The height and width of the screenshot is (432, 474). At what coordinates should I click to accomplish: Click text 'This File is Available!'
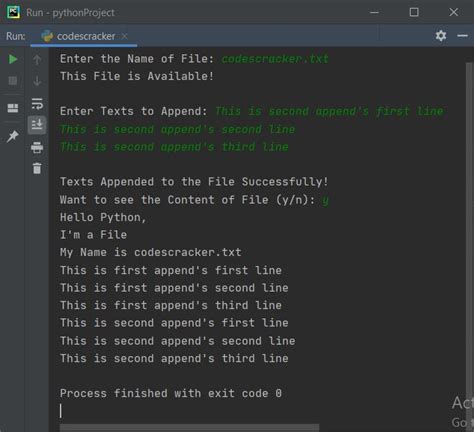[x=137, y=76]
